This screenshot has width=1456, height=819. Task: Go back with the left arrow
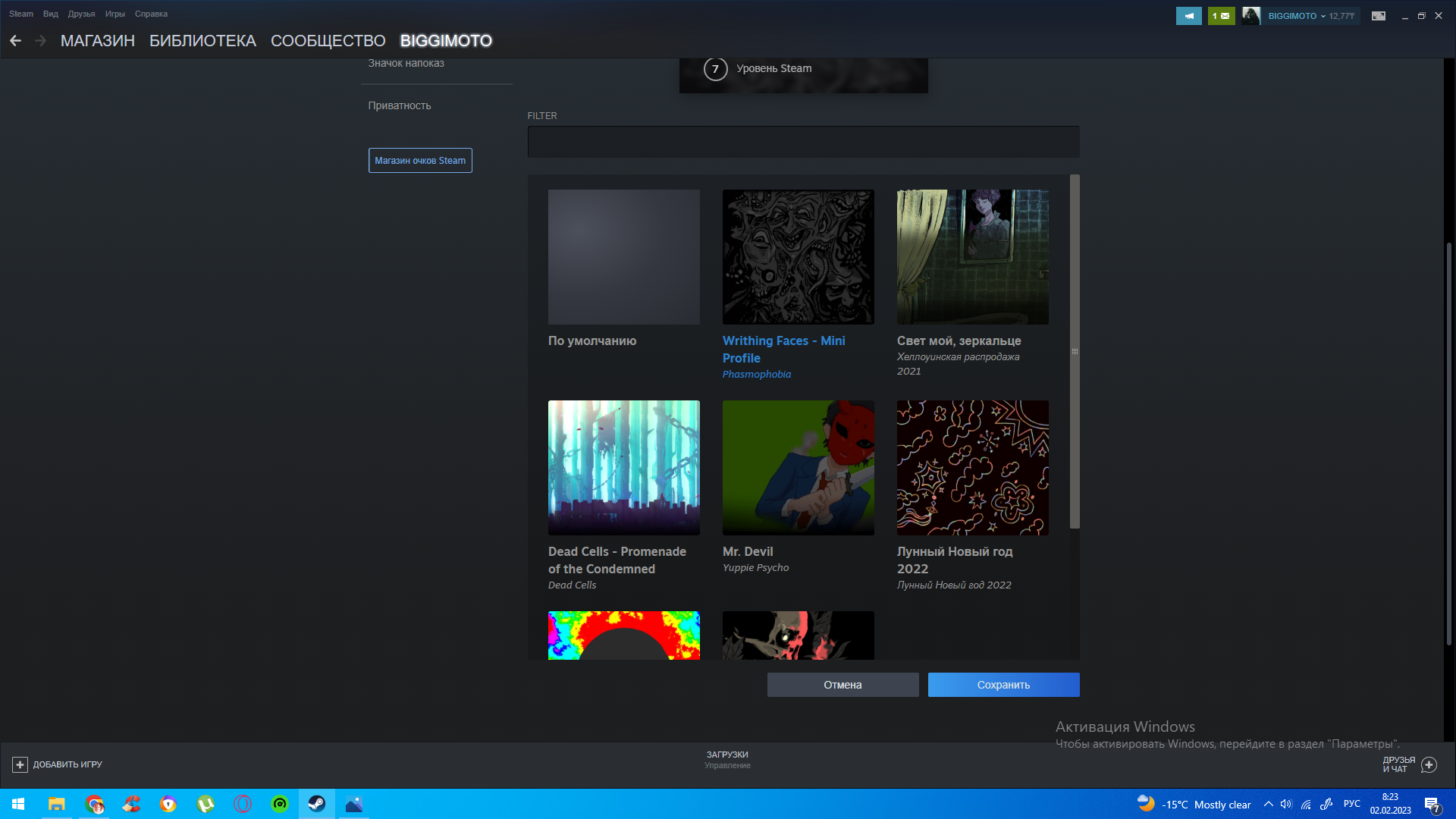pyautogui.click(x=15, y=41)
